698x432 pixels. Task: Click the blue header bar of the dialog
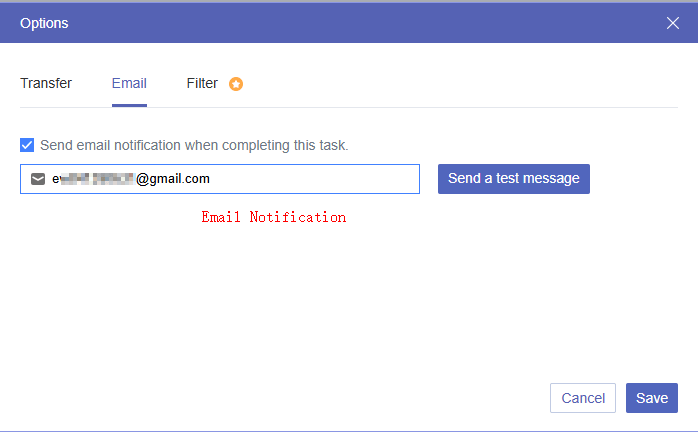pyautogui.click(x=350, y=22)
